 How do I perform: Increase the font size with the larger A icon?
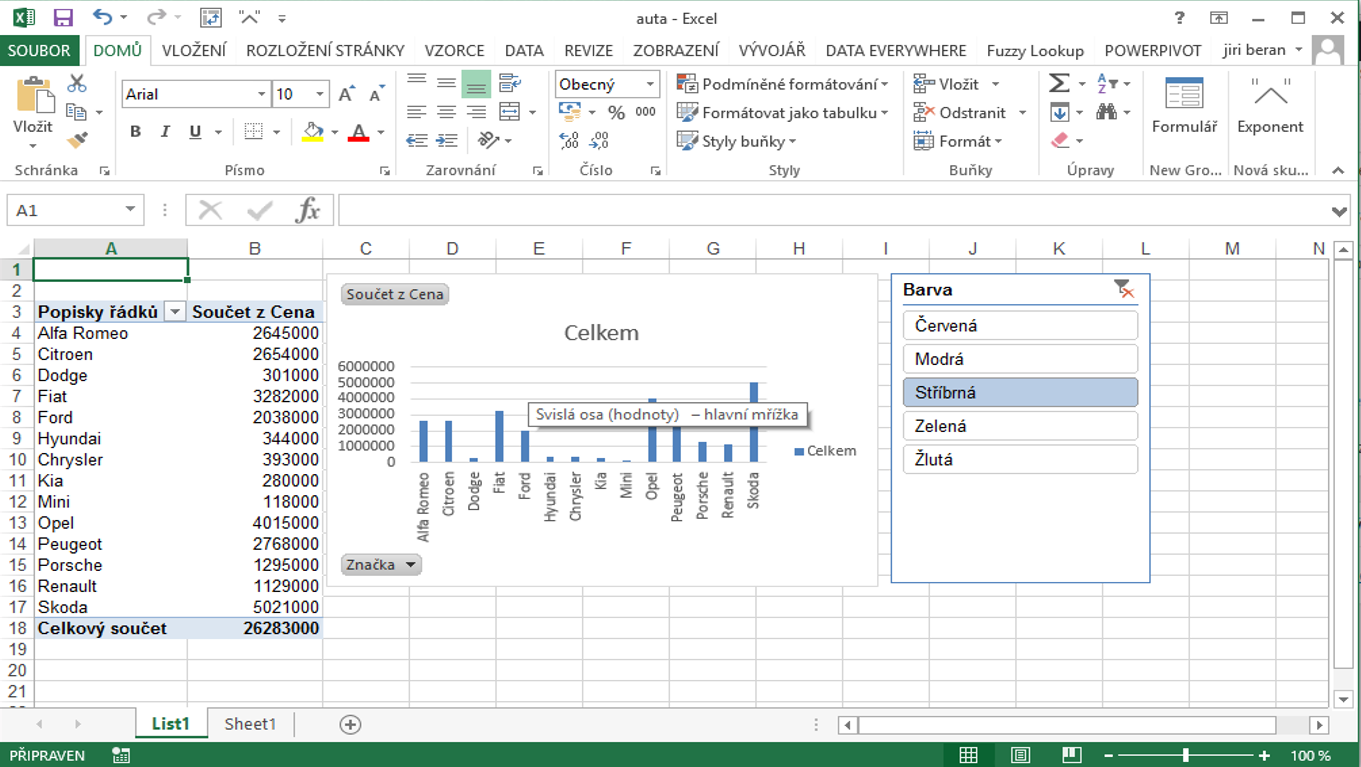[346, 95]
